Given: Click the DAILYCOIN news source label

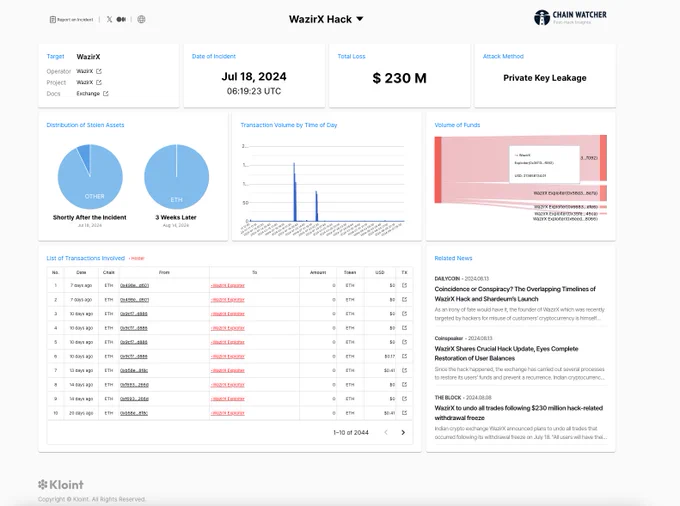Looking at the screenshot, I should pyautogui.click(x=447, y=278).
